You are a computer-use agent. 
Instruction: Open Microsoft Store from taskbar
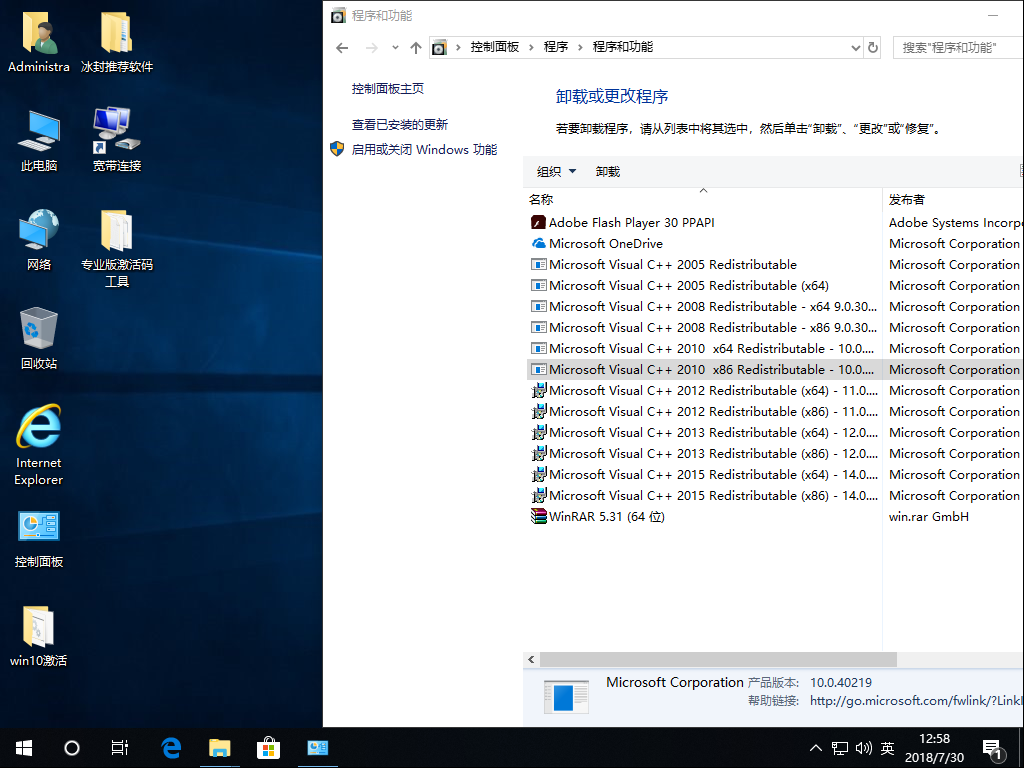pyautogui.click(x=268, y=748)
